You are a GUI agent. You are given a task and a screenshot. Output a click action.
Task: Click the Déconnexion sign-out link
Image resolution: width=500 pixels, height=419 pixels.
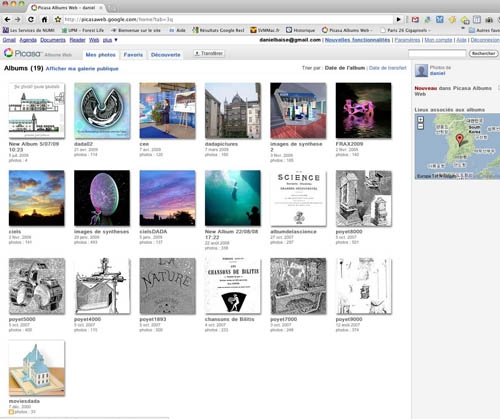pyautogui.click(x=485, y=40)
